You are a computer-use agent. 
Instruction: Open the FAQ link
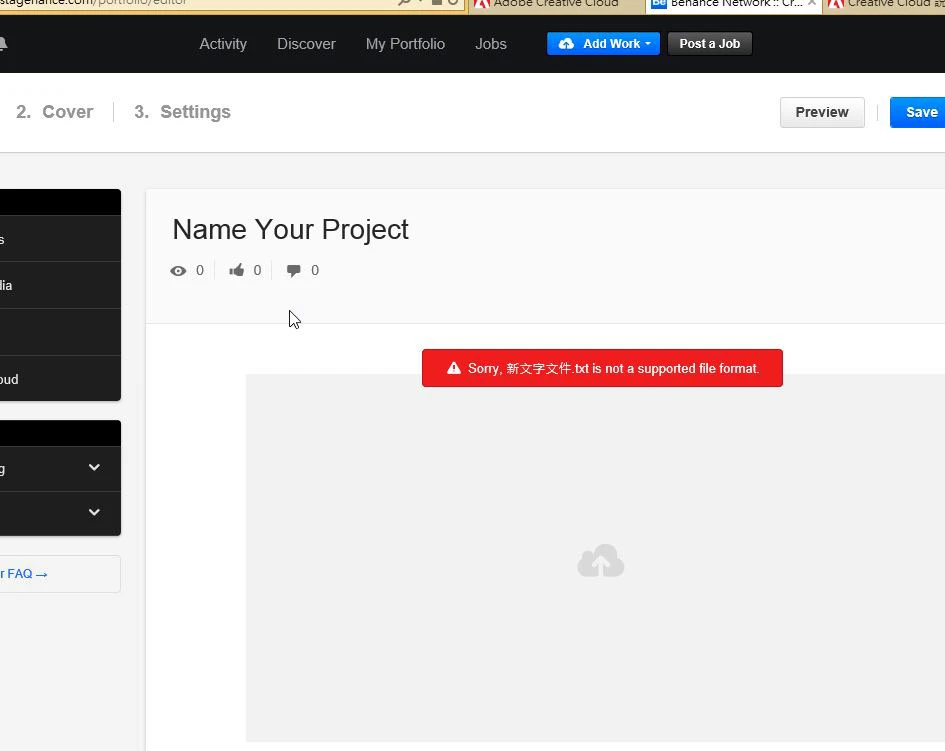tap(24, 574)
